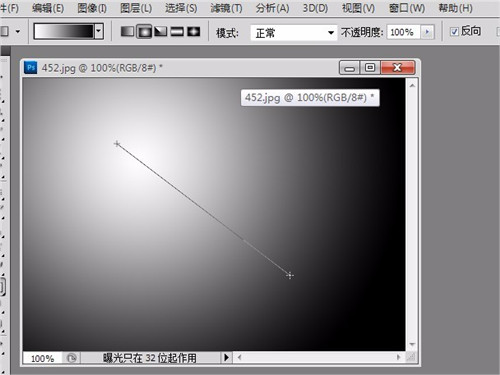Viewport: 500px width, 375px height.
Task: Close the 452.jpg document window
Action: tap(397, 68)
